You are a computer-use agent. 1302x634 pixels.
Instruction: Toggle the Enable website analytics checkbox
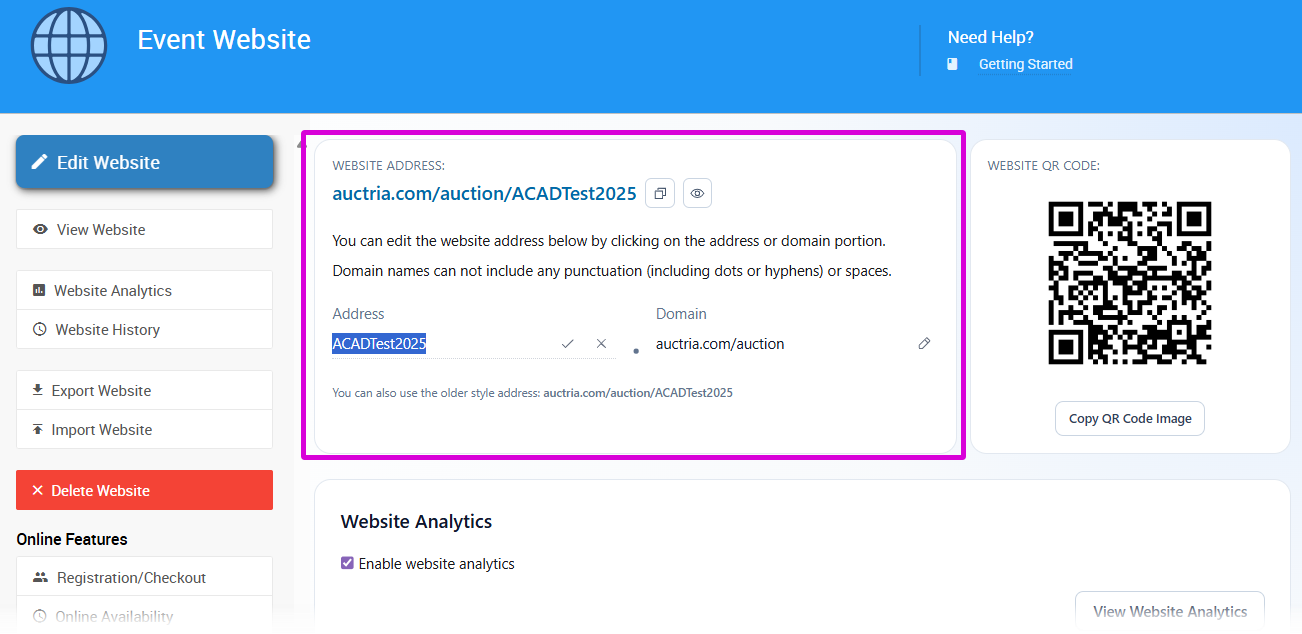tap(348, 563)
